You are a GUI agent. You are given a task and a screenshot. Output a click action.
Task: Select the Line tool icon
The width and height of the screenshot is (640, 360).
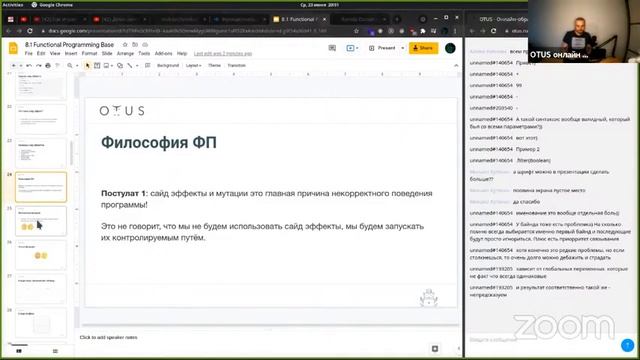click(130, 65)
